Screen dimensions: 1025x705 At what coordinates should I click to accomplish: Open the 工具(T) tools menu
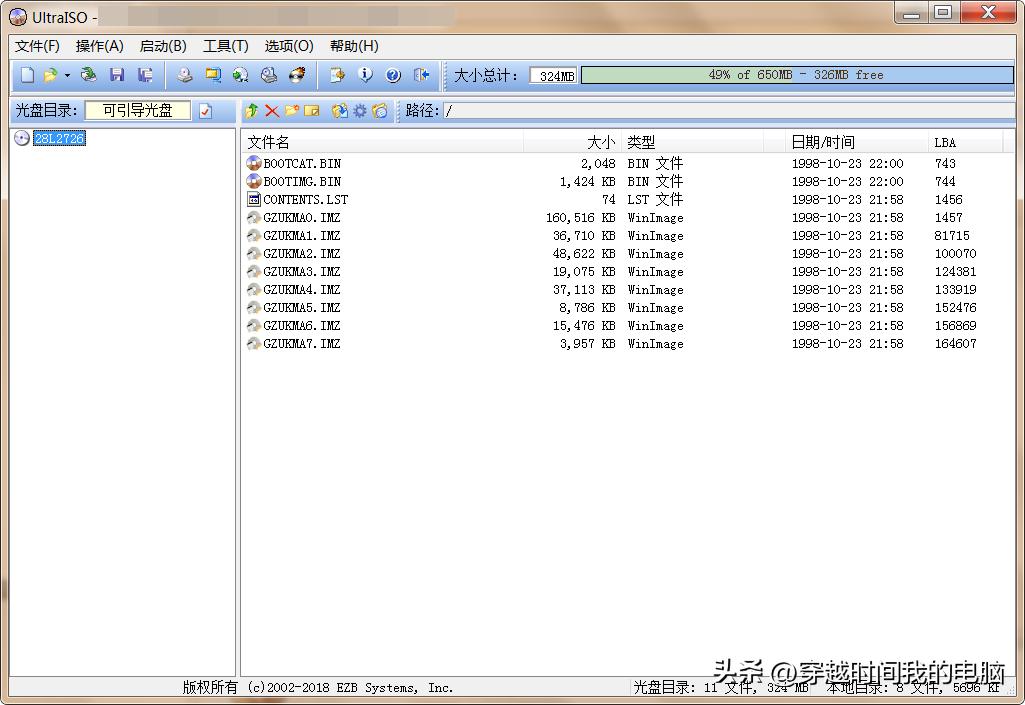tap(226, 46)
